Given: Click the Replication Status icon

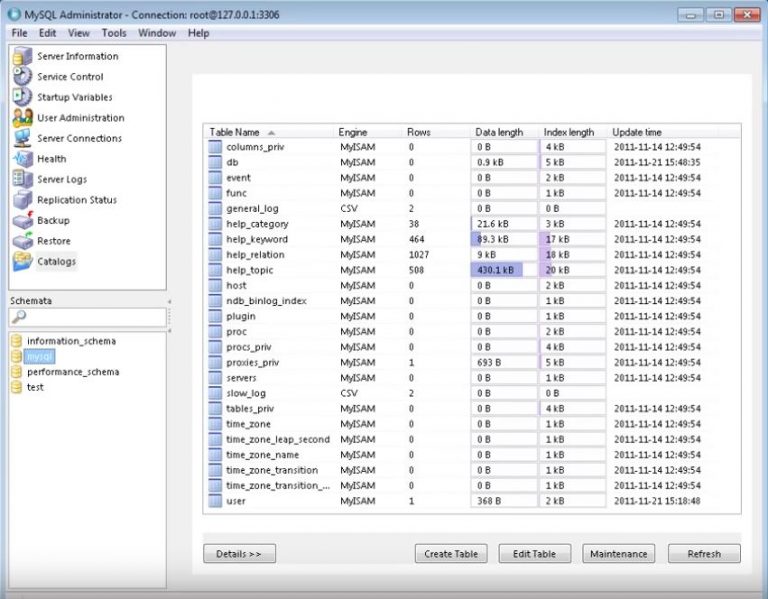Looking at the screenshot, I should pos(22,200).
